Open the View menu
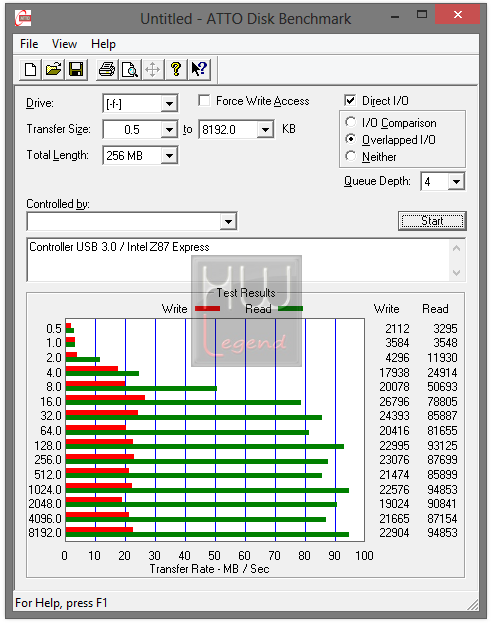The height and width of the screenshot is (623, 493). click(x=64, y=44)
